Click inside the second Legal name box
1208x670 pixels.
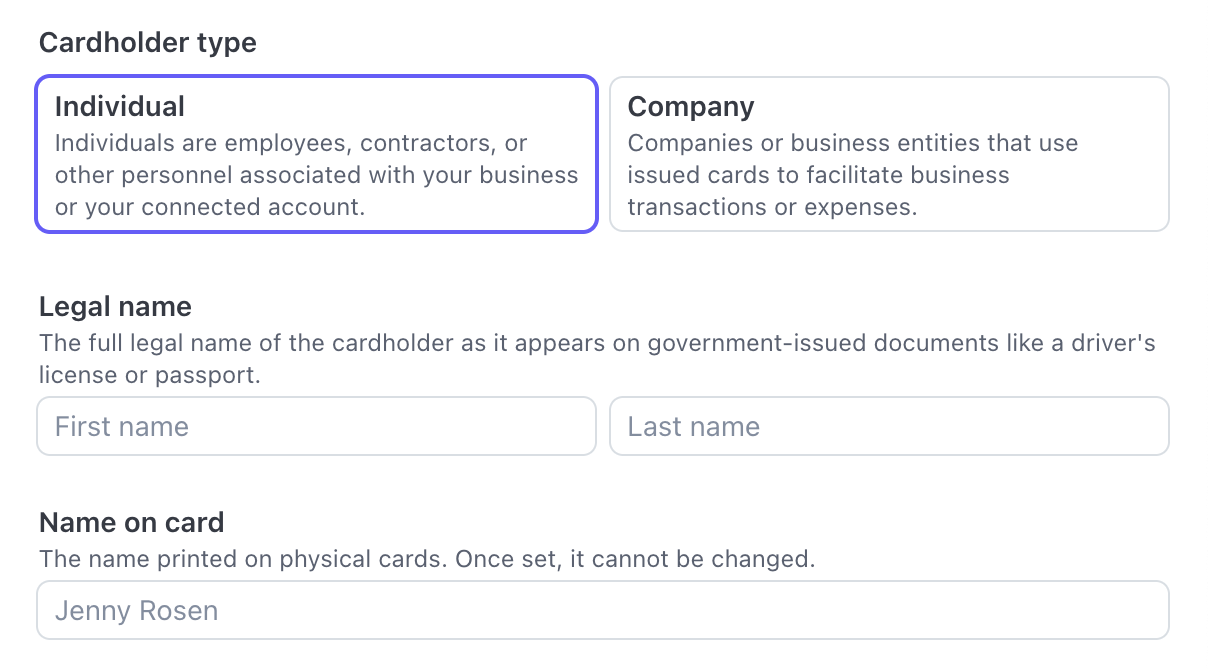(x=889, y=426)
